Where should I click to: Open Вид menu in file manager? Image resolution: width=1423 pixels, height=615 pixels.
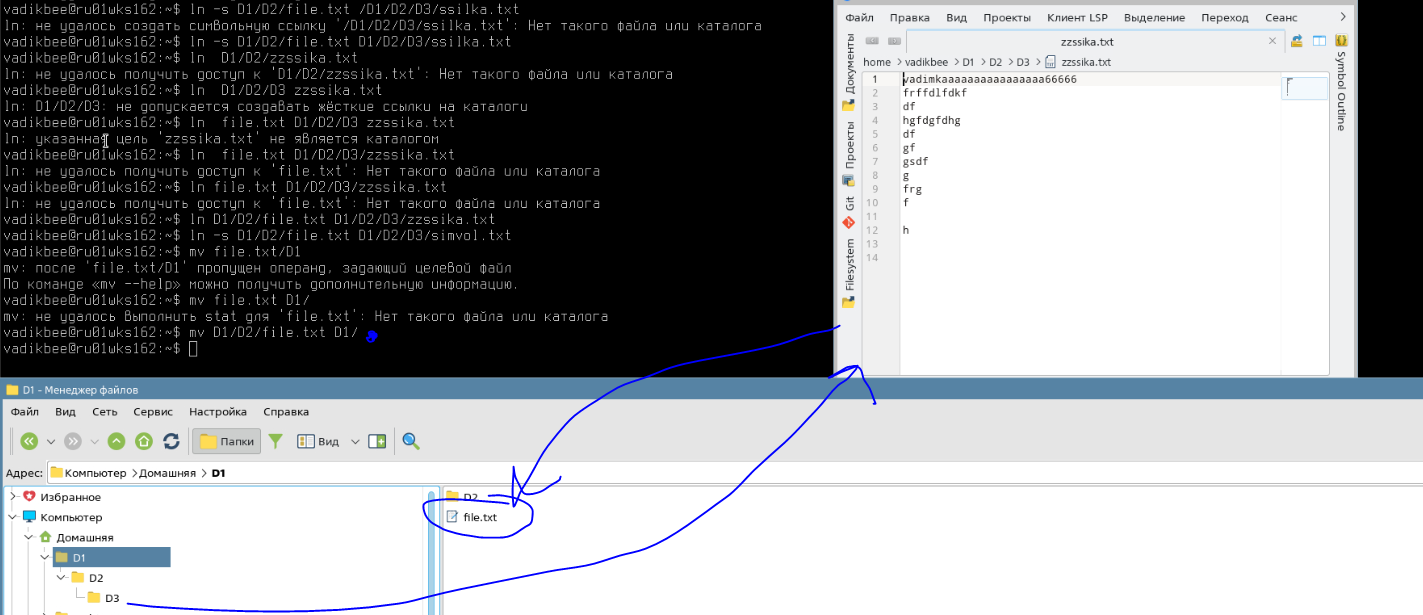click(65, 411)
